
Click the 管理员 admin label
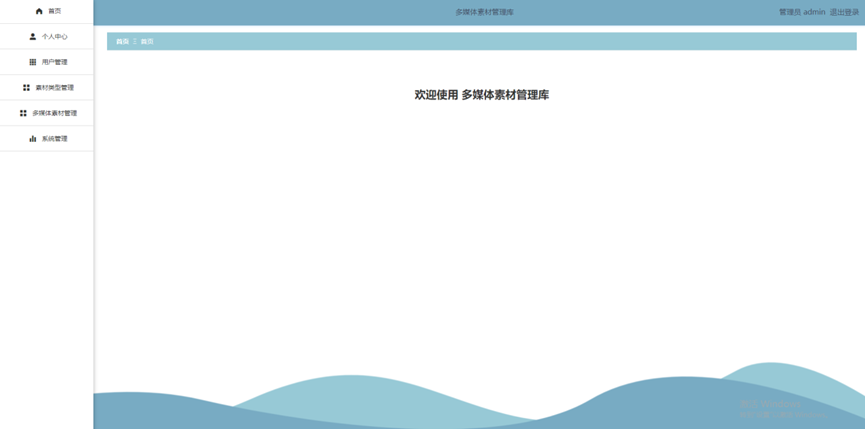click(x=802, y=12)
